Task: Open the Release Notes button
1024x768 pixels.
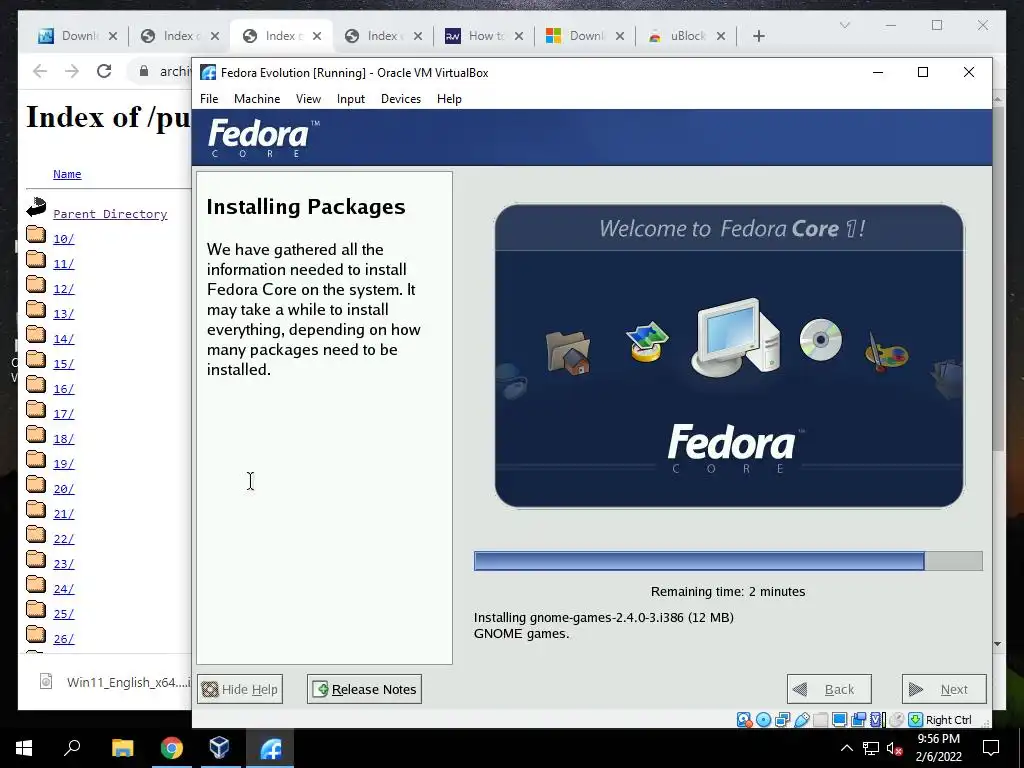Action: (364, 689)
